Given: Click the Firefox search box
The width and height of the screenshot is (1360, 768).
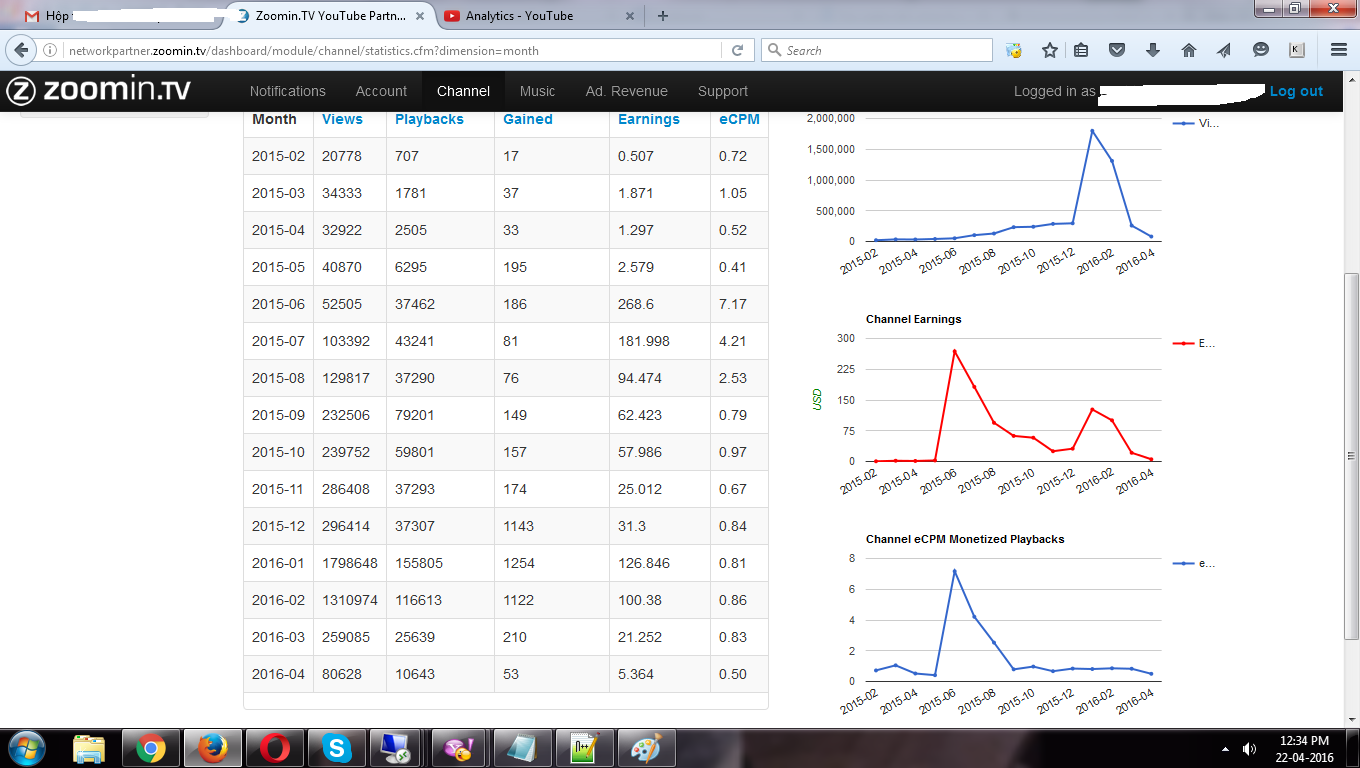Looking at the screenshot, I should (876, 50).
